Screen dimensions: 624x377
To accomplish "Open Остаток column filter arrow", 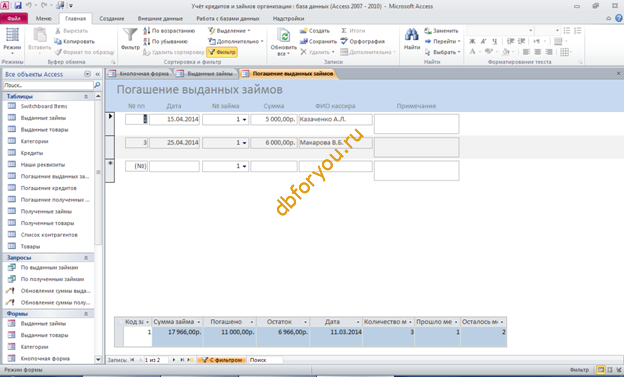I will (x=306, y=322).
